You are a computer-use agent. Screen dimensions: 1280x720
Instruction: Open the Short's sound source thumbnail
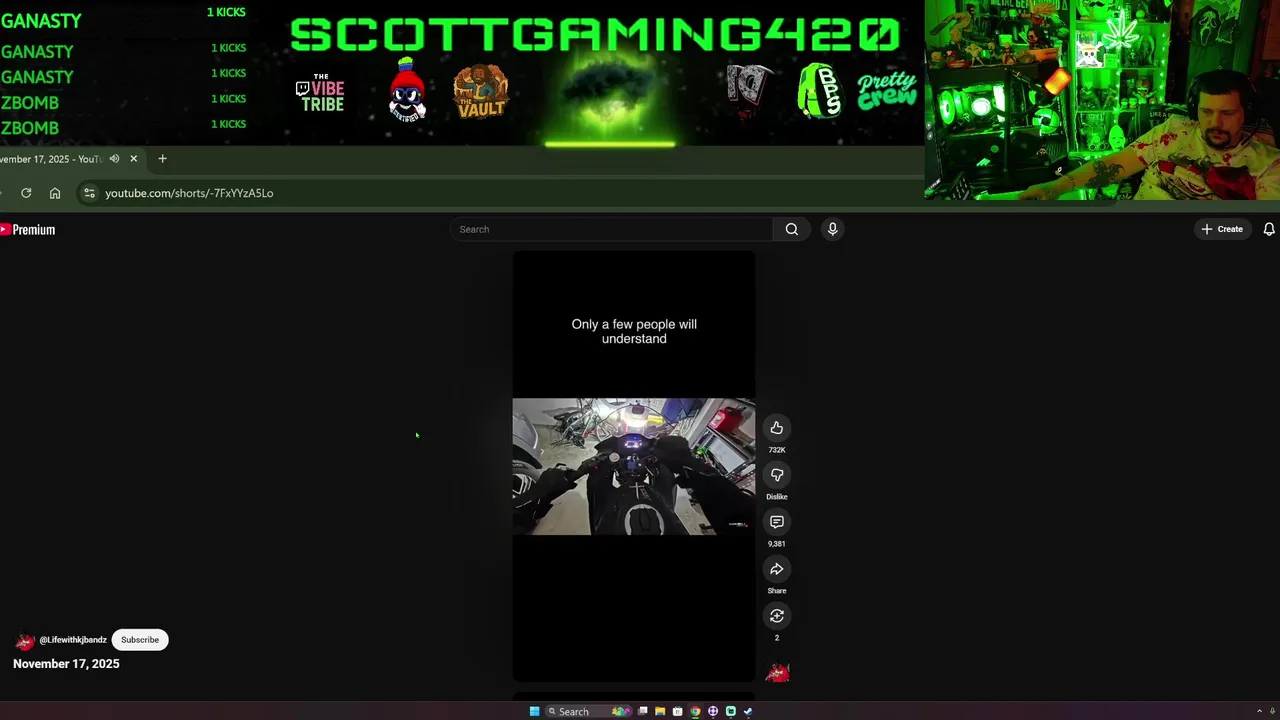pyautogui.click(x=777, y=673)
